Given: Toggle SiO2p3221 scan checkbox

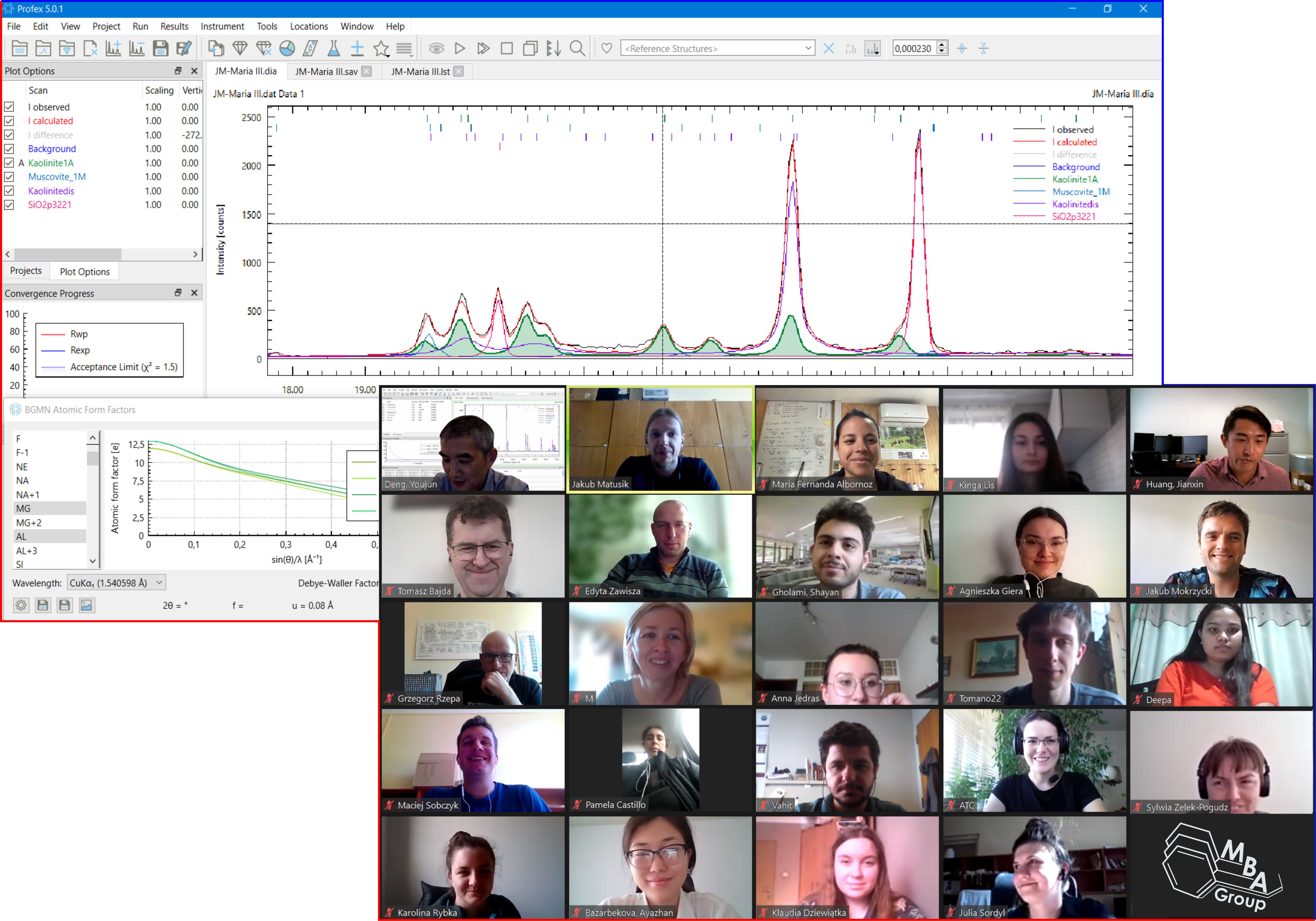Looking at the screenshot, I should pos(9,205).
